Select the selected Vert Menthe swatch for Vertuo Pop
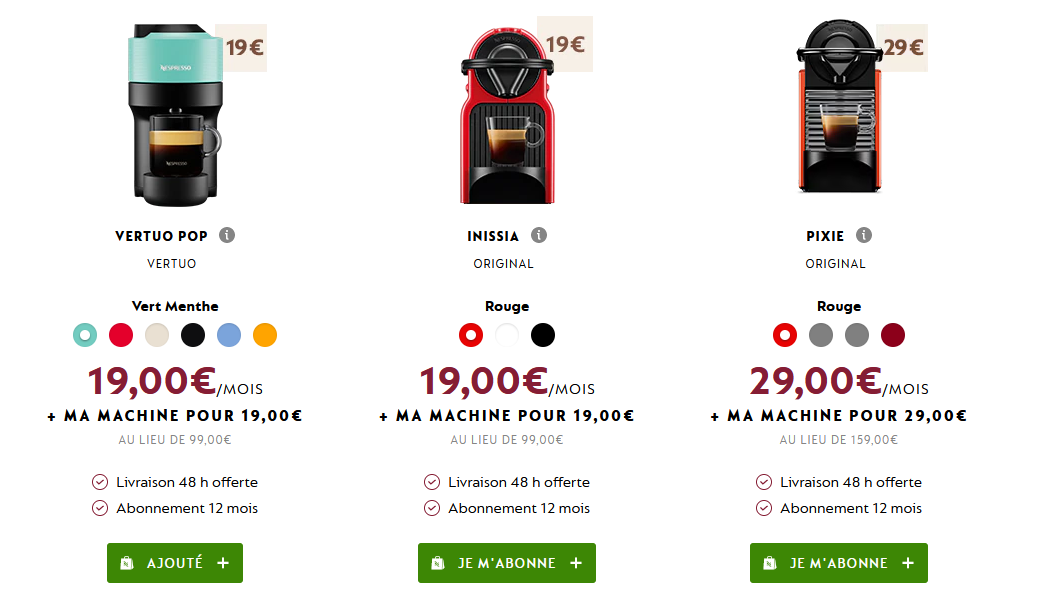The width and height of the screenshot is (1044, 600). tap(85, 335)
